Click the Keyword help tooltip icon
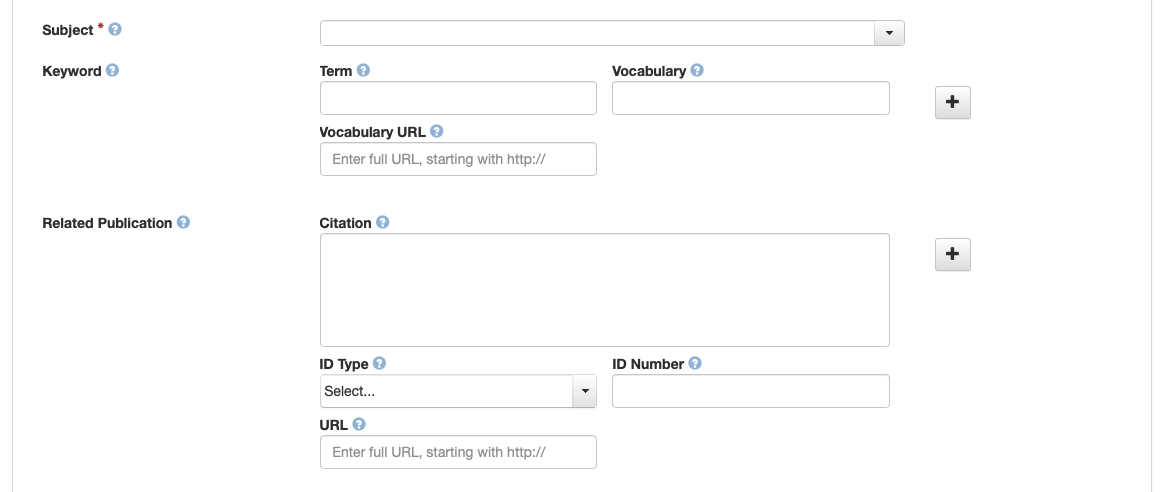Image resolution: width=1162 pixels, height=492 pixels. click(112, 71)
